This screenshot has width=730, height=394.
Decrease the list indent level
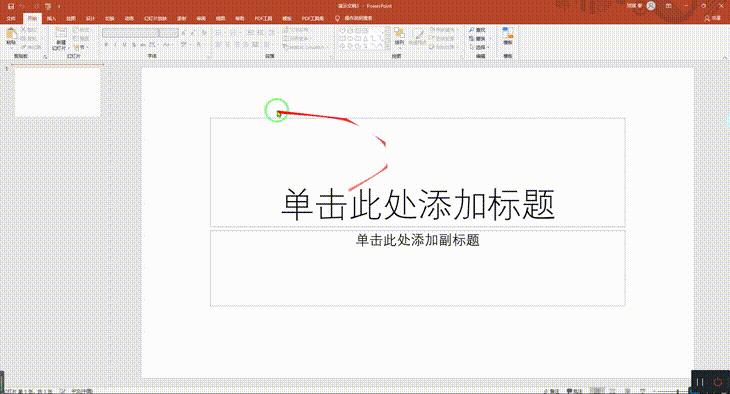pos(251,33)
